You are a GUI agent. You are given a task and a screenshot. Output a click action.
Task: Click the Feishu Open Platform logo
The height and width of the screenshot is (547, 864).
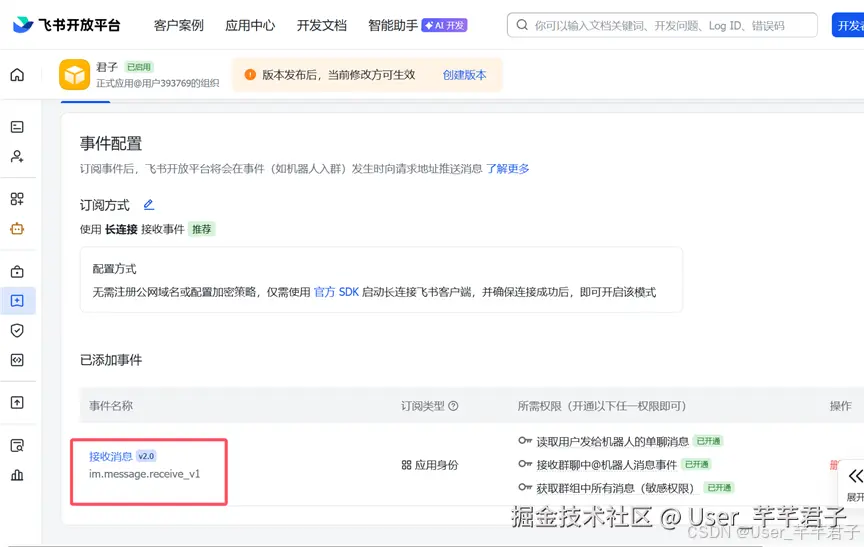pyautogui.click(x=66, y=25)
